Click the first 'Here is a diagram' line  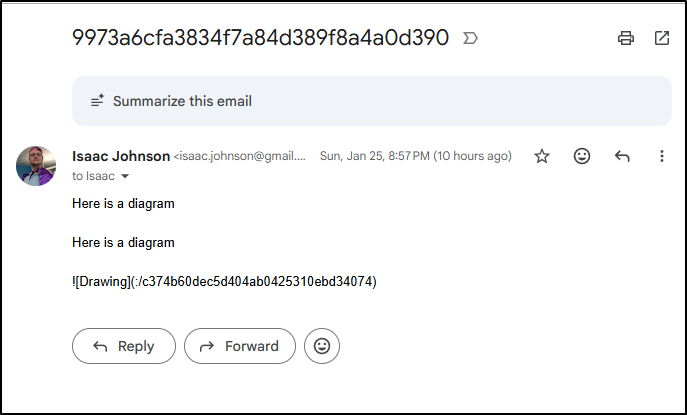click(123, 204)
